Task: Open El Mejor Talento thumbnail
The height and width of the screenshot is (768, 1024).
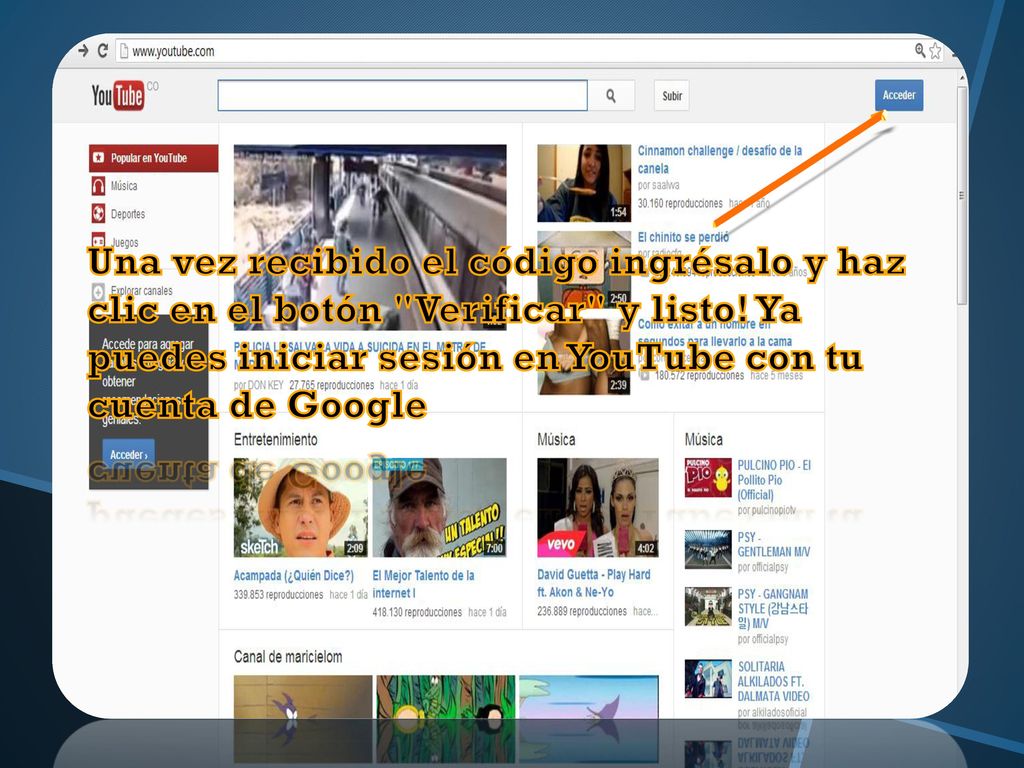Action: 440,507
